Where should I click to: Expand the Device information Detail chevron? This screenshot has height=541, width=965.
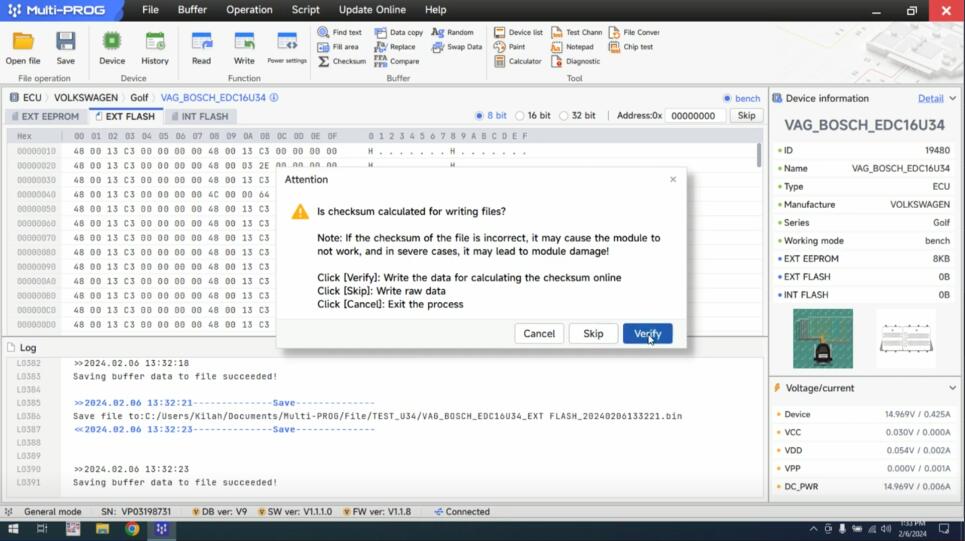point(953,98)
